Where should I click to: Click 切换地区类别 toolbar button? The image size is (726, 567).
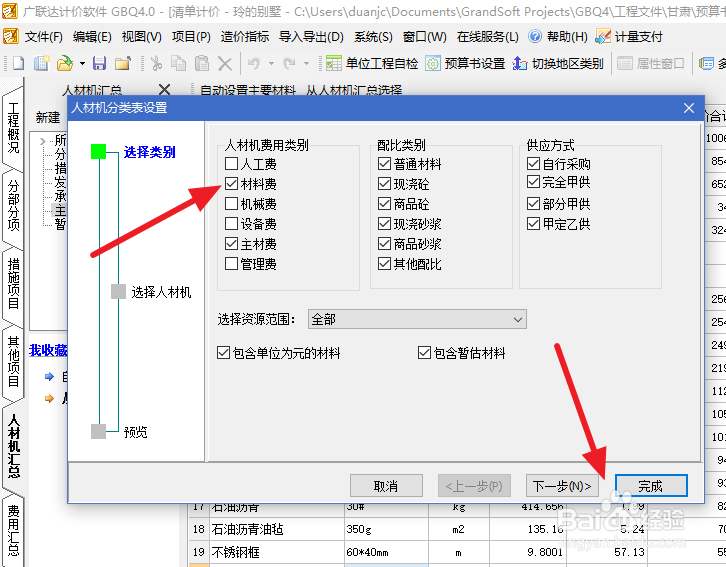pyautogui.click(x=558, y=63)
